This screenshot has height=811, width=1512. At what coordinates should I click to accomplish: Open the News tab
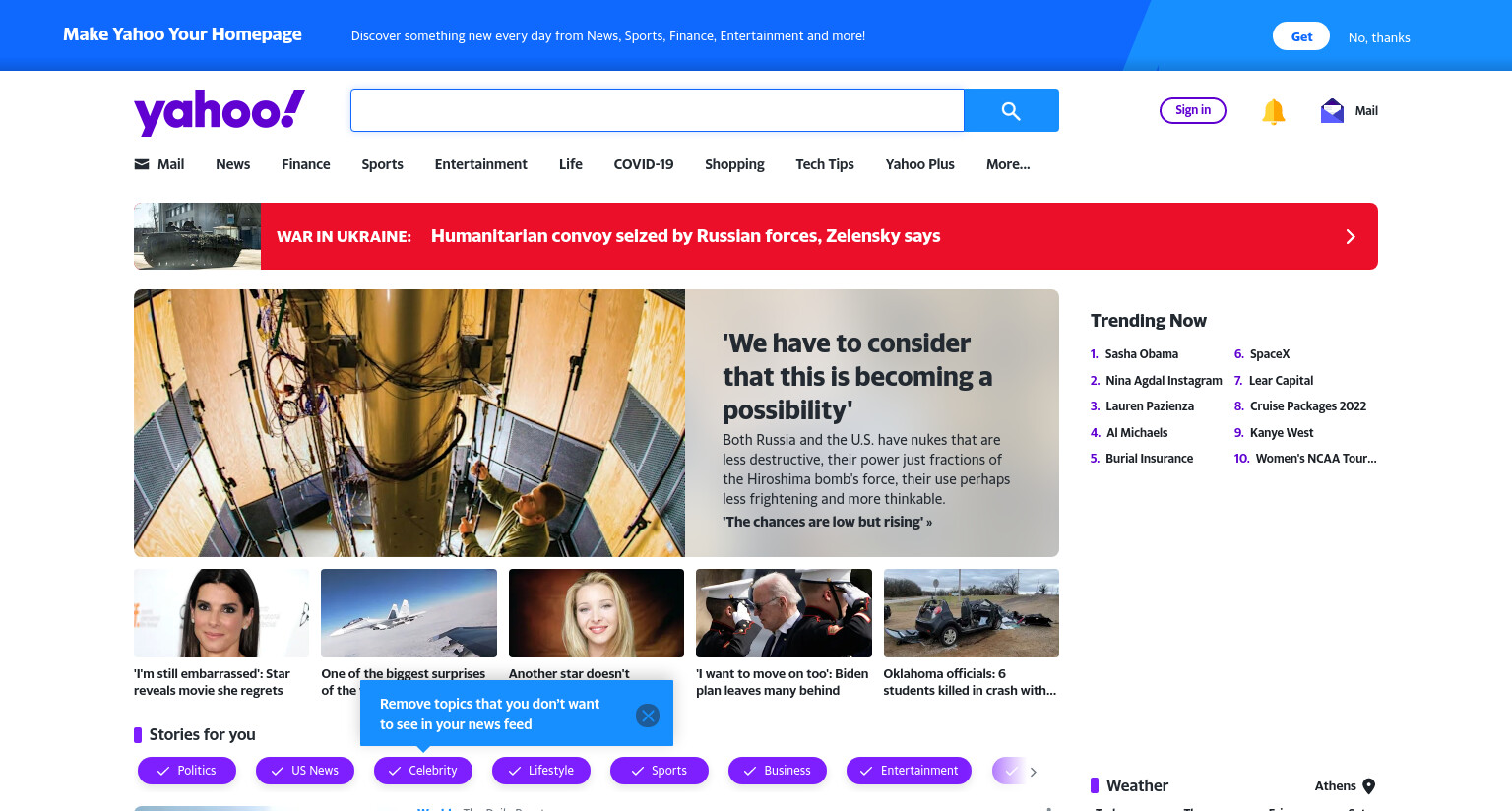233,164
